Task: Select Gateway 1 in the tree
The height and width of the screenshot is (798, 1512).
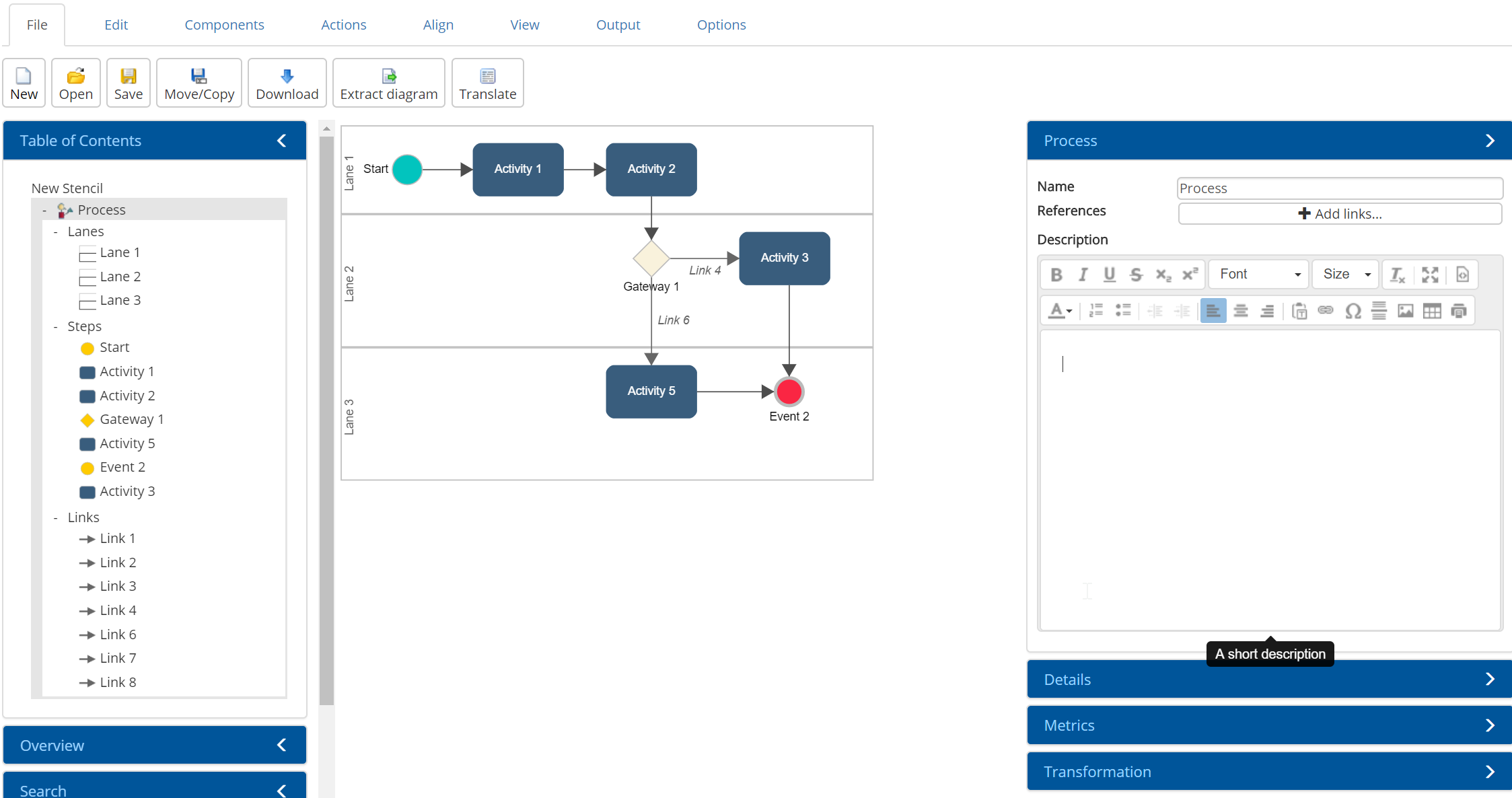Action: (x=131, y=419)
